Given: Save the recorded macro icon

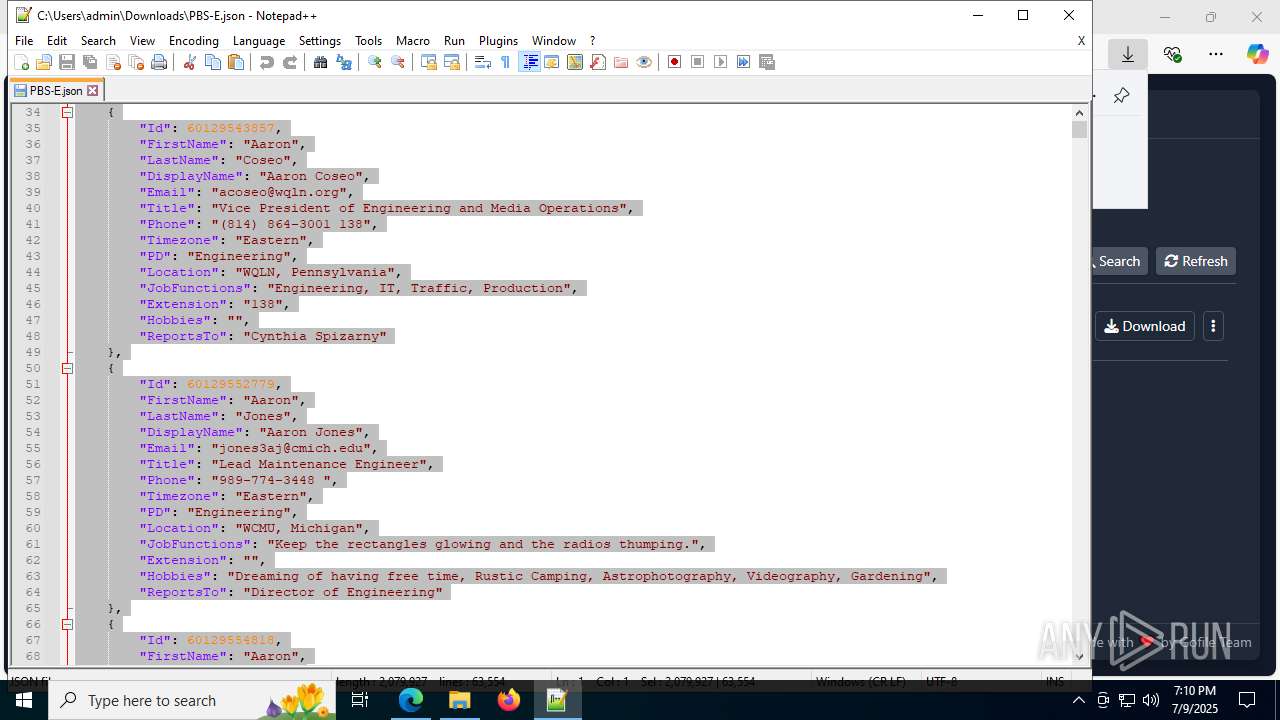Looking at the screenshot, I should point(767,62).
